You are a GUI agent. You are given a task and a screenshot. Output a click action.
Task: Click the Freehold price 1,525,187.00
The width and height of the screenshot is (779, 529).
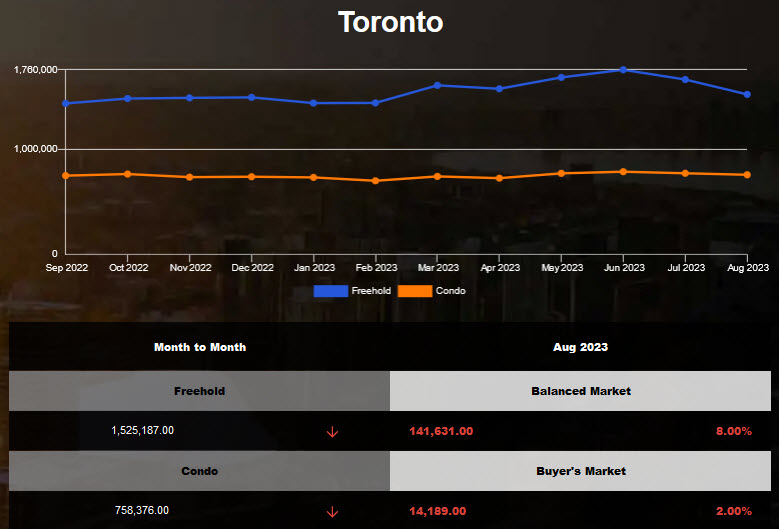(x=143, y=431)
